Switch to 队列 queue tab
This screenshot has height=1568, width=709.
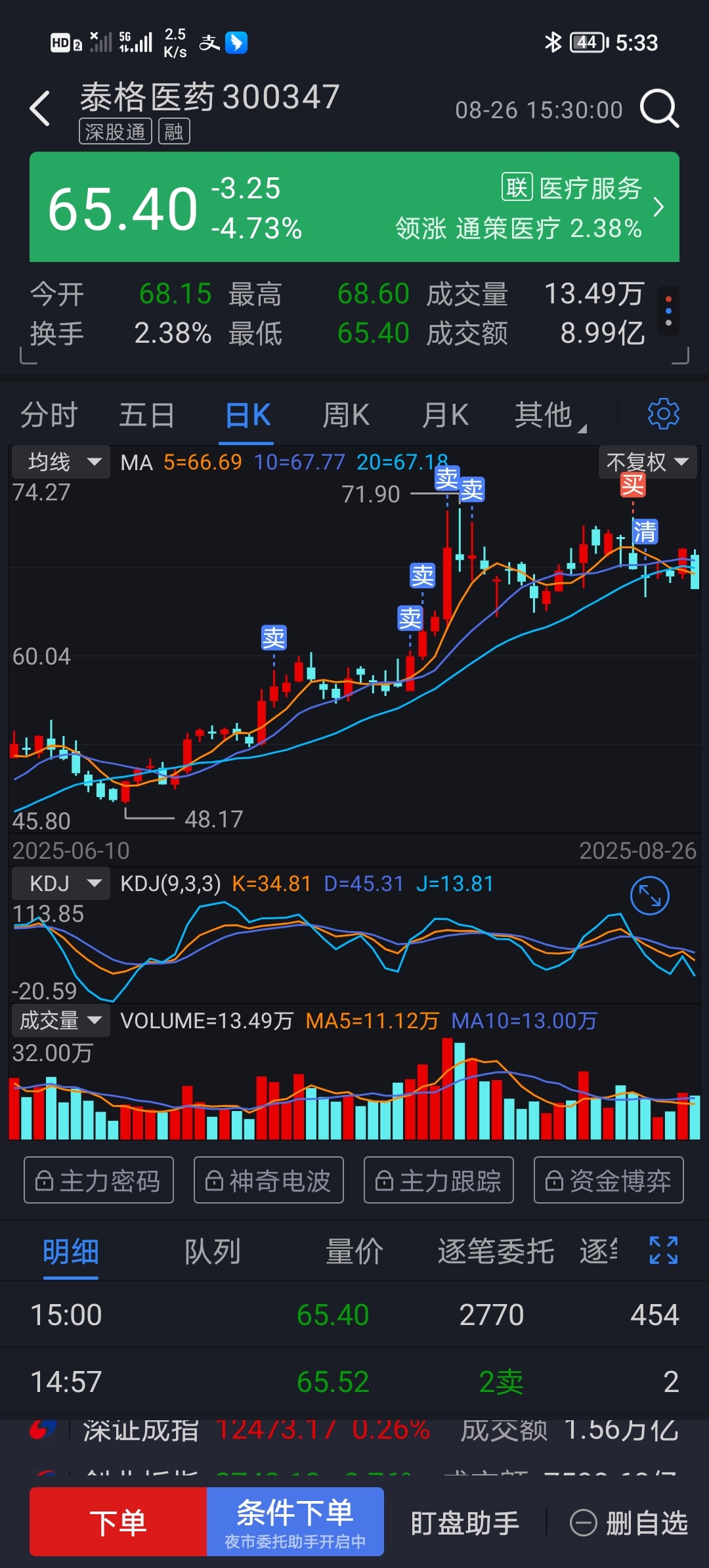coord(213,1252)
